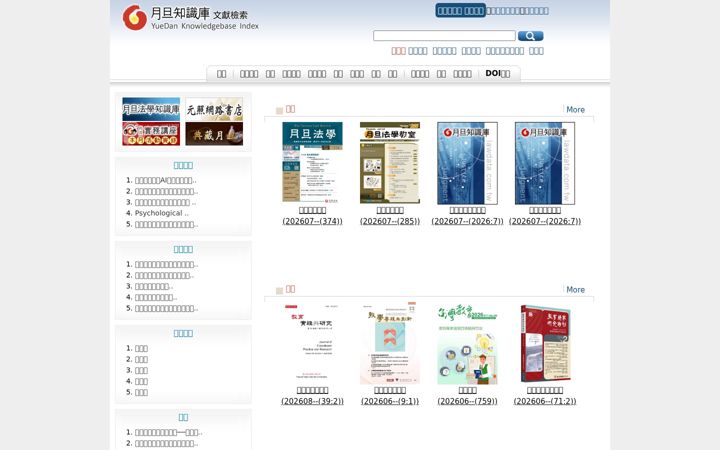The height and width of the screenshot is (450, 720).
Task: Open the 月旦法學教室 journal cover thumbnail
Action: pyautogui.click(x=390, y=163)
